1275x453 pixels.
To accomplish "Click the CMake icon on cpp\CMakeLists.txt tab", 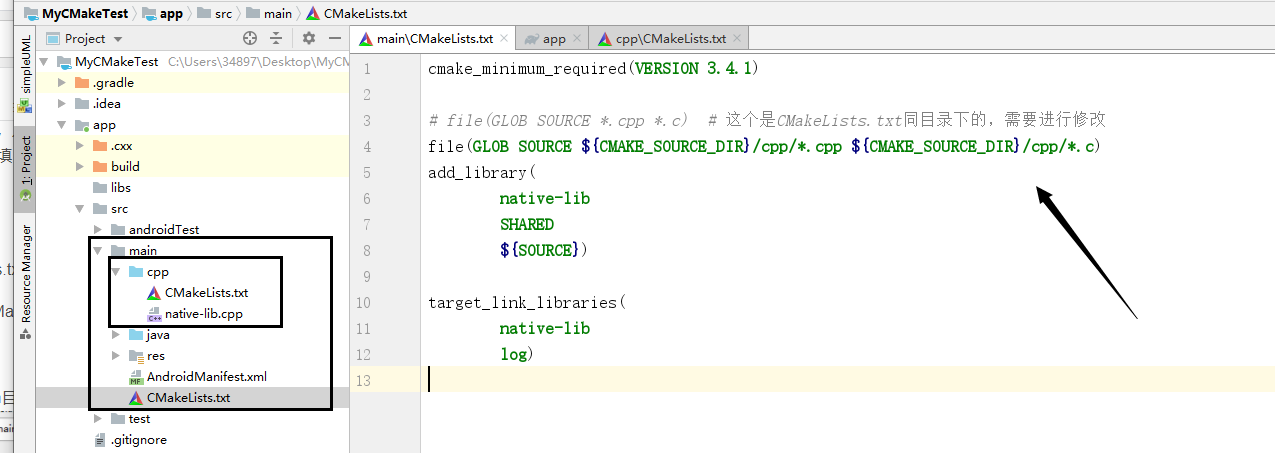I will [x=604, y=39].
